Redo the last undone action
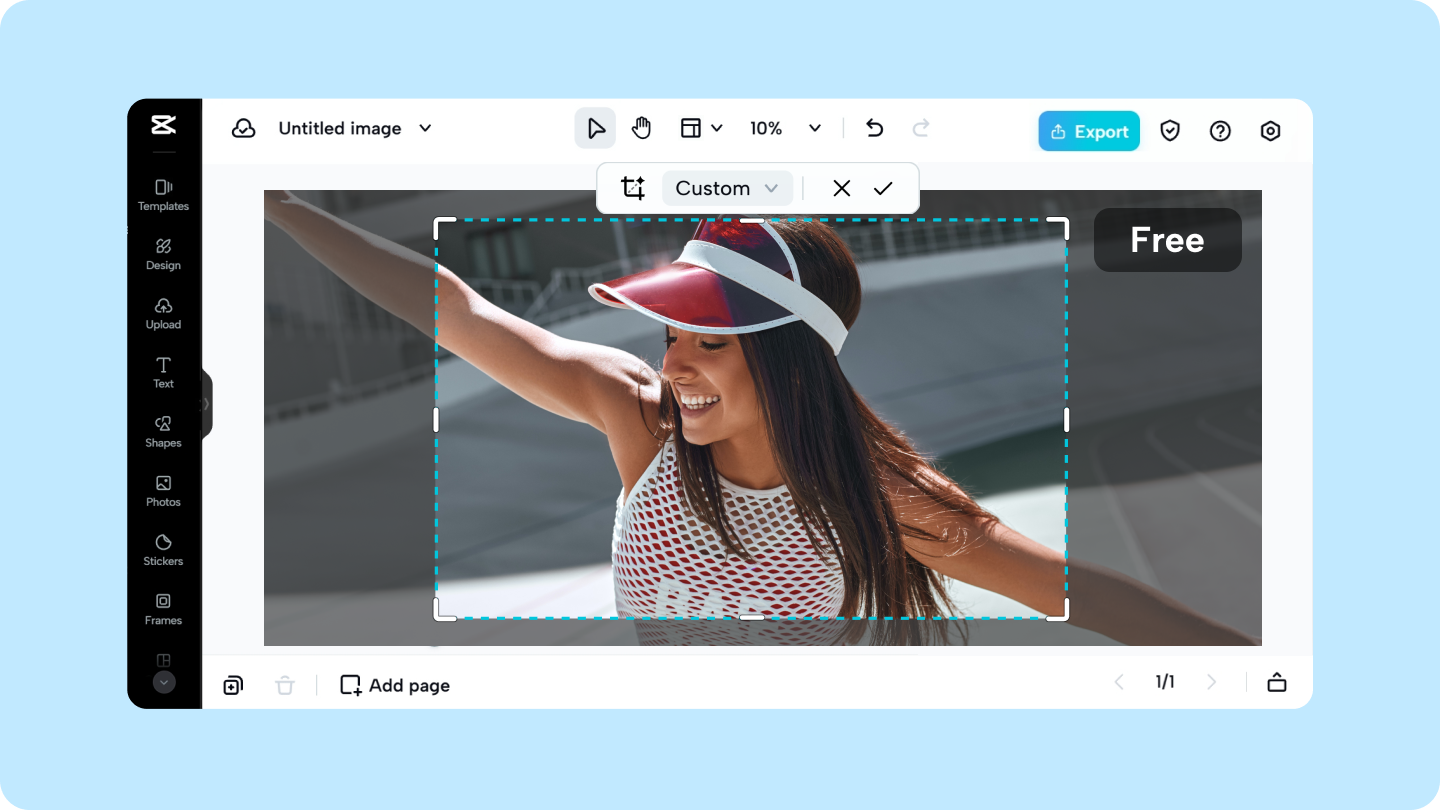1440x810 pixels. [921, 128]
